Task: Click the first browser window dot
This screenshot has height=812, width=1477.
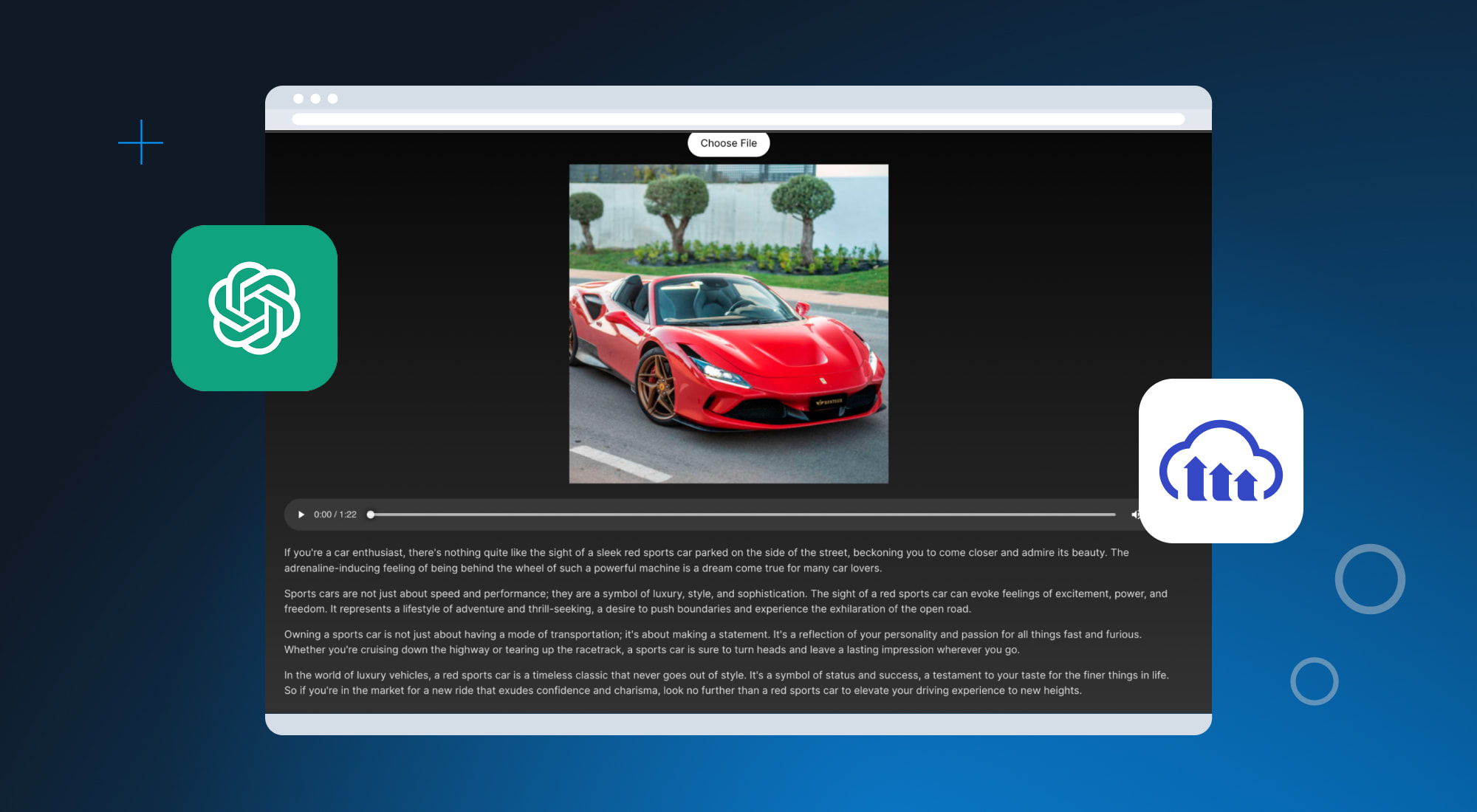Action: 298,98
